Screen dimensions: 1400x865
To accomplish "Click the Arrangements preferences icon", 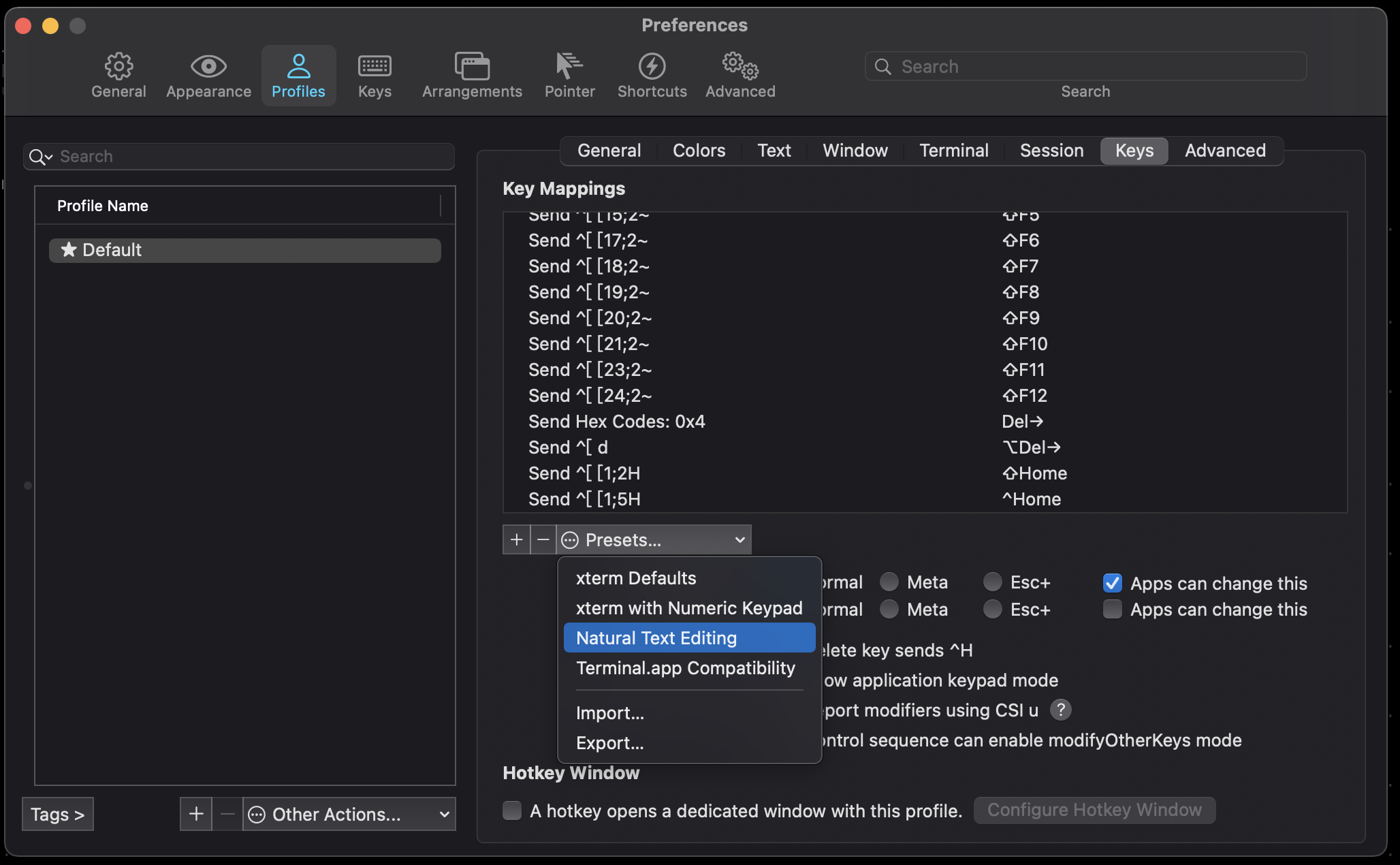I will tap(471, 75).
